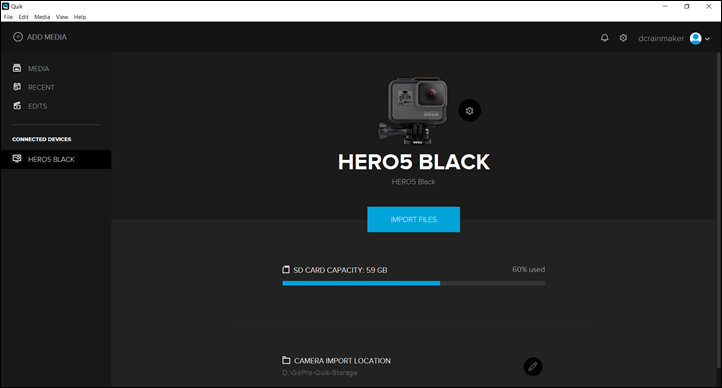Click the D:\GoPro-Quik-Storage path
722x388 pixels.
pos(320,373)
